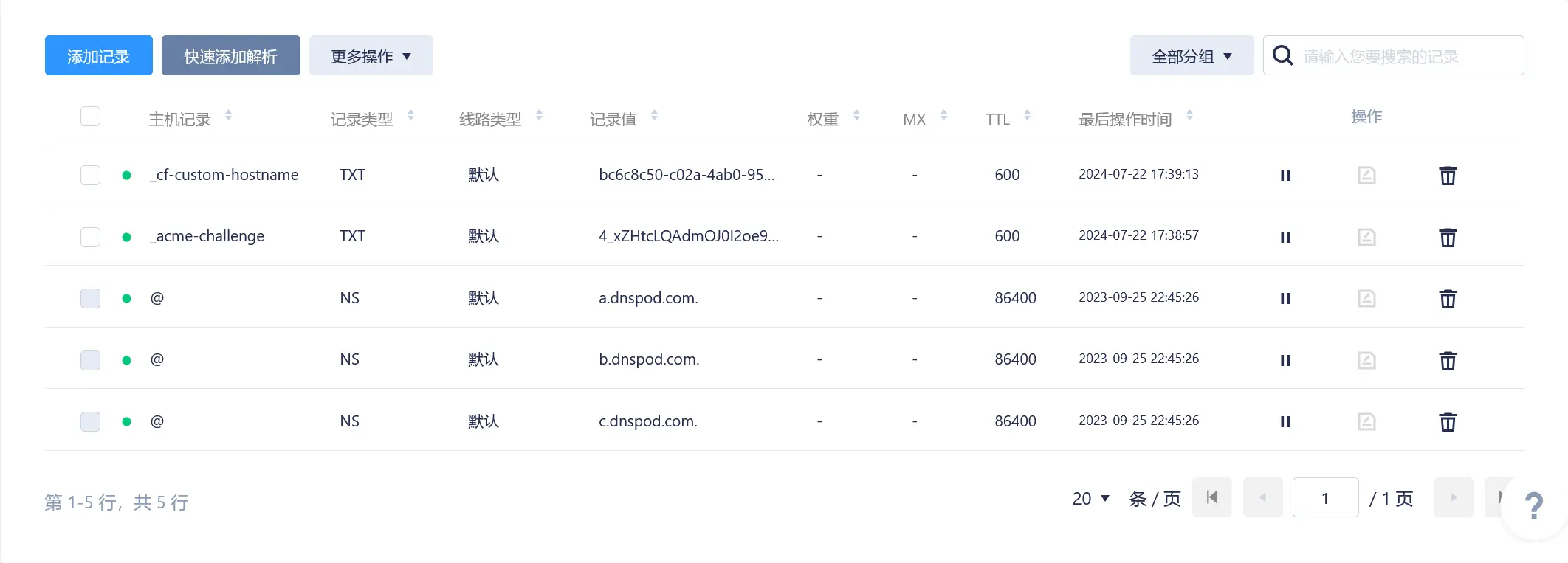Click the b.dnspod.com. record value
1568x563 pixels.
[649, 359]
